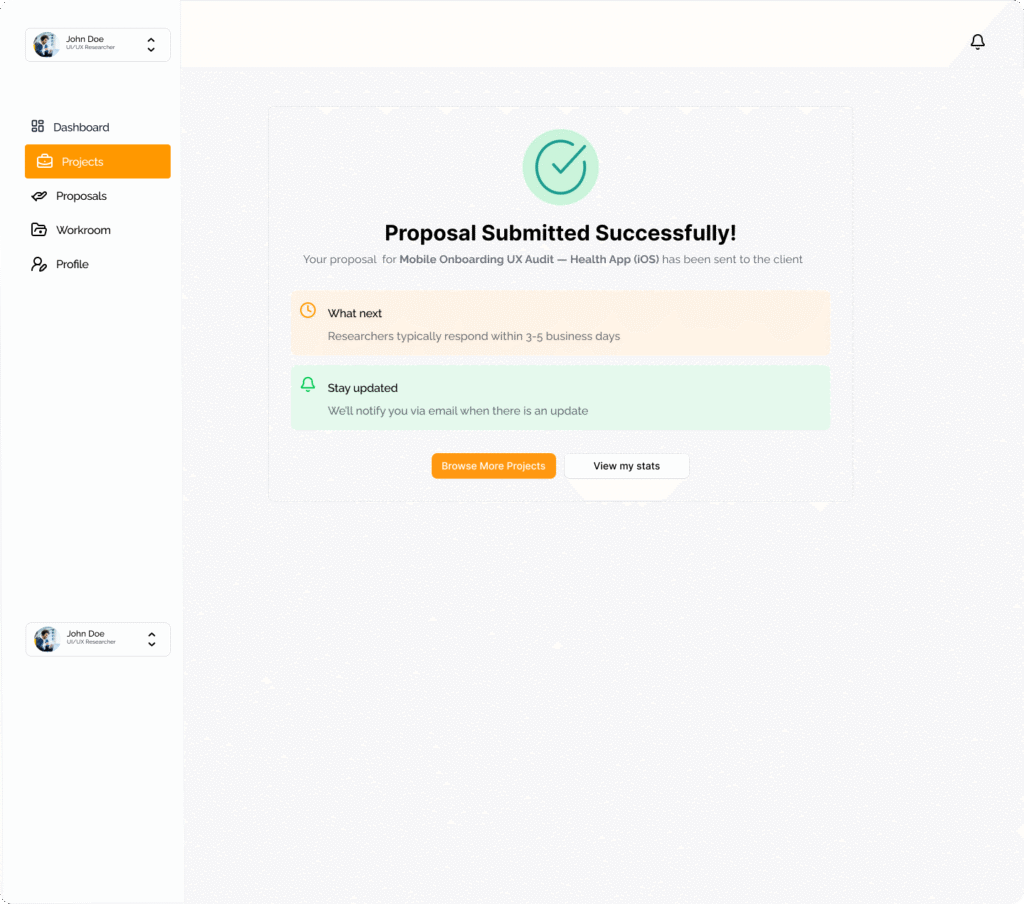Click the handshake icon beside Proposals
The height and width of the screenshot is (904, 1024).
[x=39, y=196]
